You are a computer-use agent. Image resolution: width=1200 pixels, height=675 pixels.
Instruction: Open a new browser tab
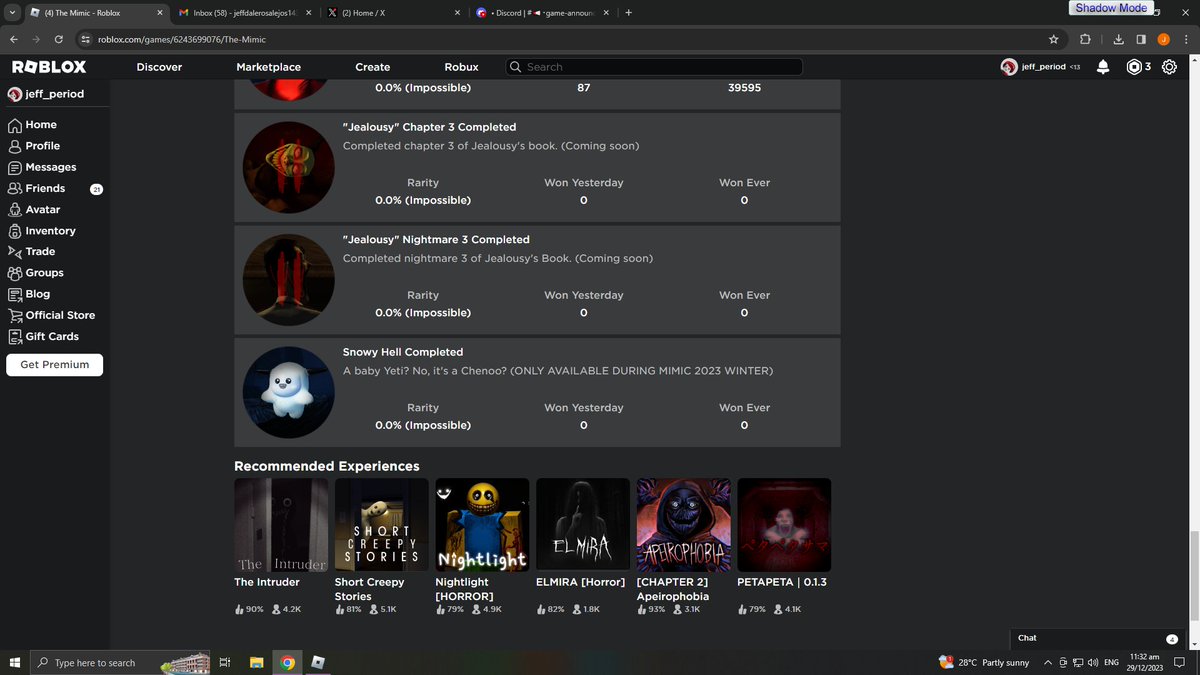[x=628, y=13]
